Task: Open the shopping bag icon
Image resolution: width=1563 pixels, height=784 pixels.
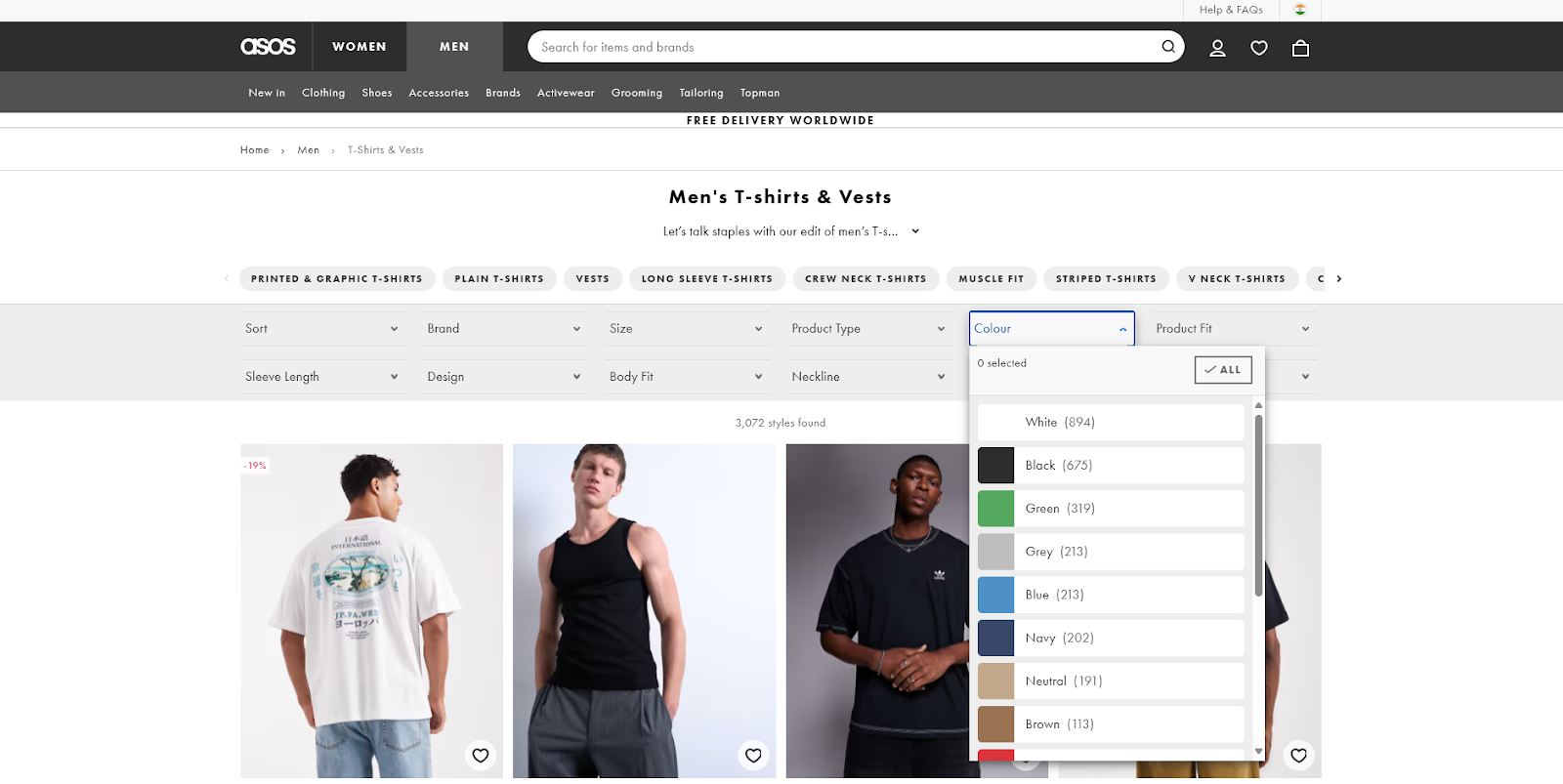Action: [1300, 48]
